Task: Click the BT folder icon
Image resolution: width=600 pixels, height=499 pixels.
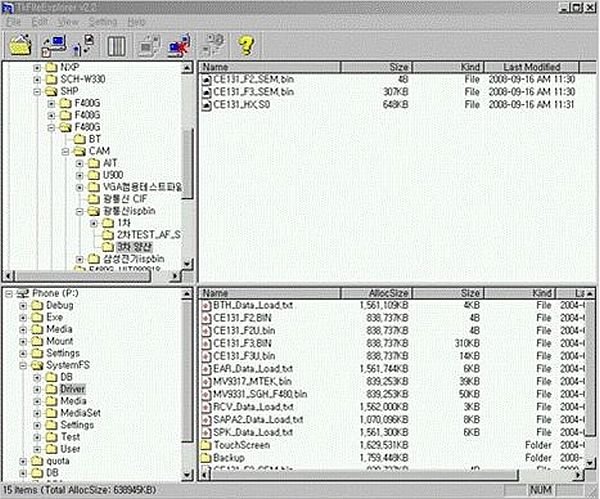Action: [x=80, y=139]
